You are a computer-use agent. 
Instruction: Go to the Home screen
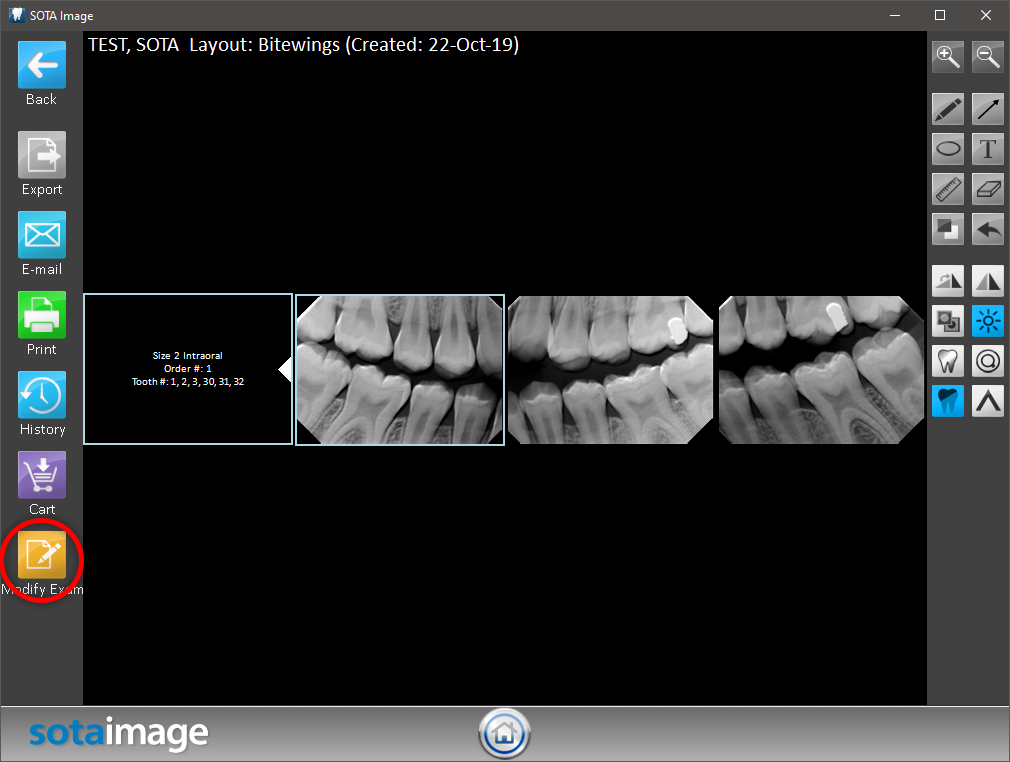(504, 735)
